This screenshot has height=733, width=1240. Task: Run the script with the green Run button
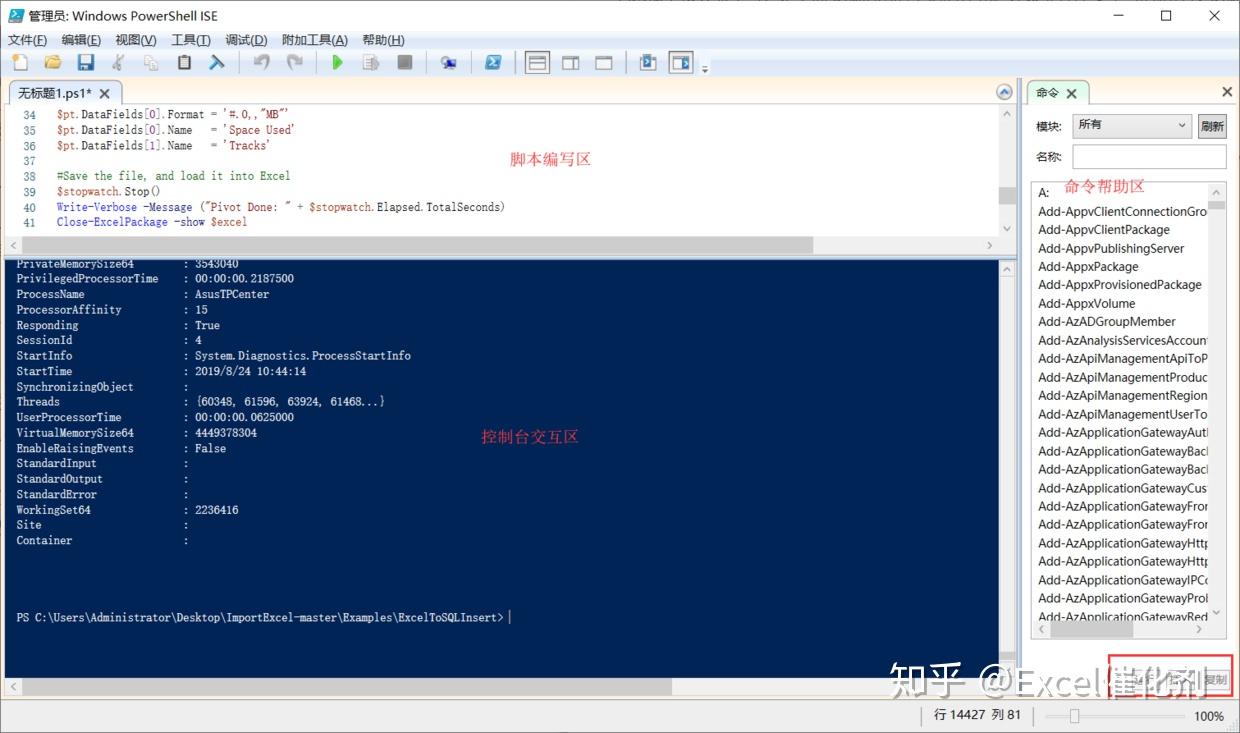tap(337, 62)
